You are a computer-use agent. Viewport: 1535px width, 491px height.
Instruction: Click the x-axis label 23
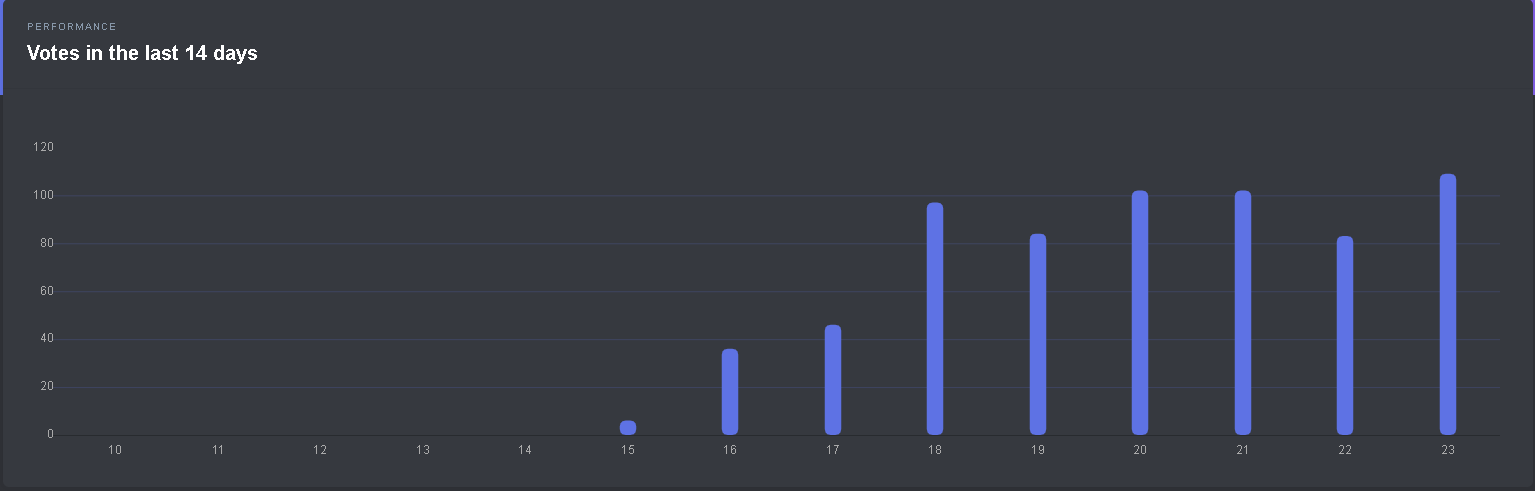pyautogui.click(x=1447, y=451)
